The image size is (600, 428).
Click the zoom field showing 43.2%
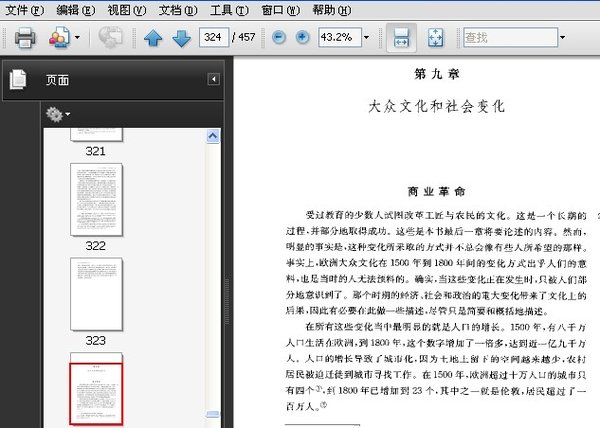pos(339,37)
